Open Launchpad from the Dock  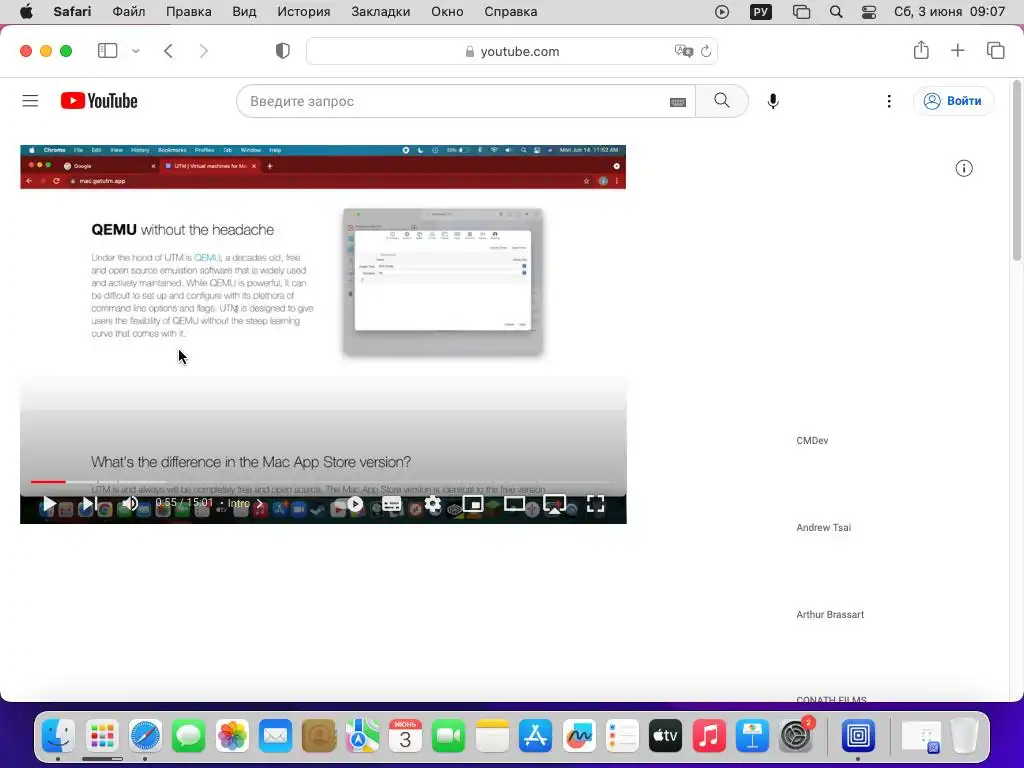102,736
